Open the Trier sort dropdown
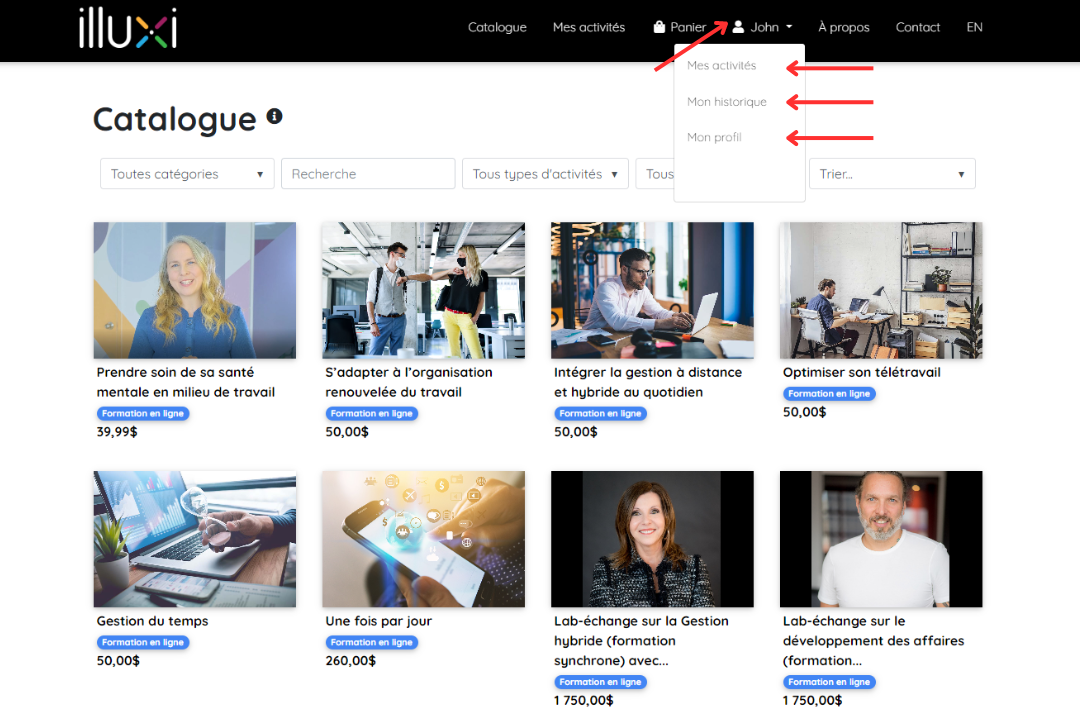Viewport: 1080px width, 720px height. click(892, 174)
